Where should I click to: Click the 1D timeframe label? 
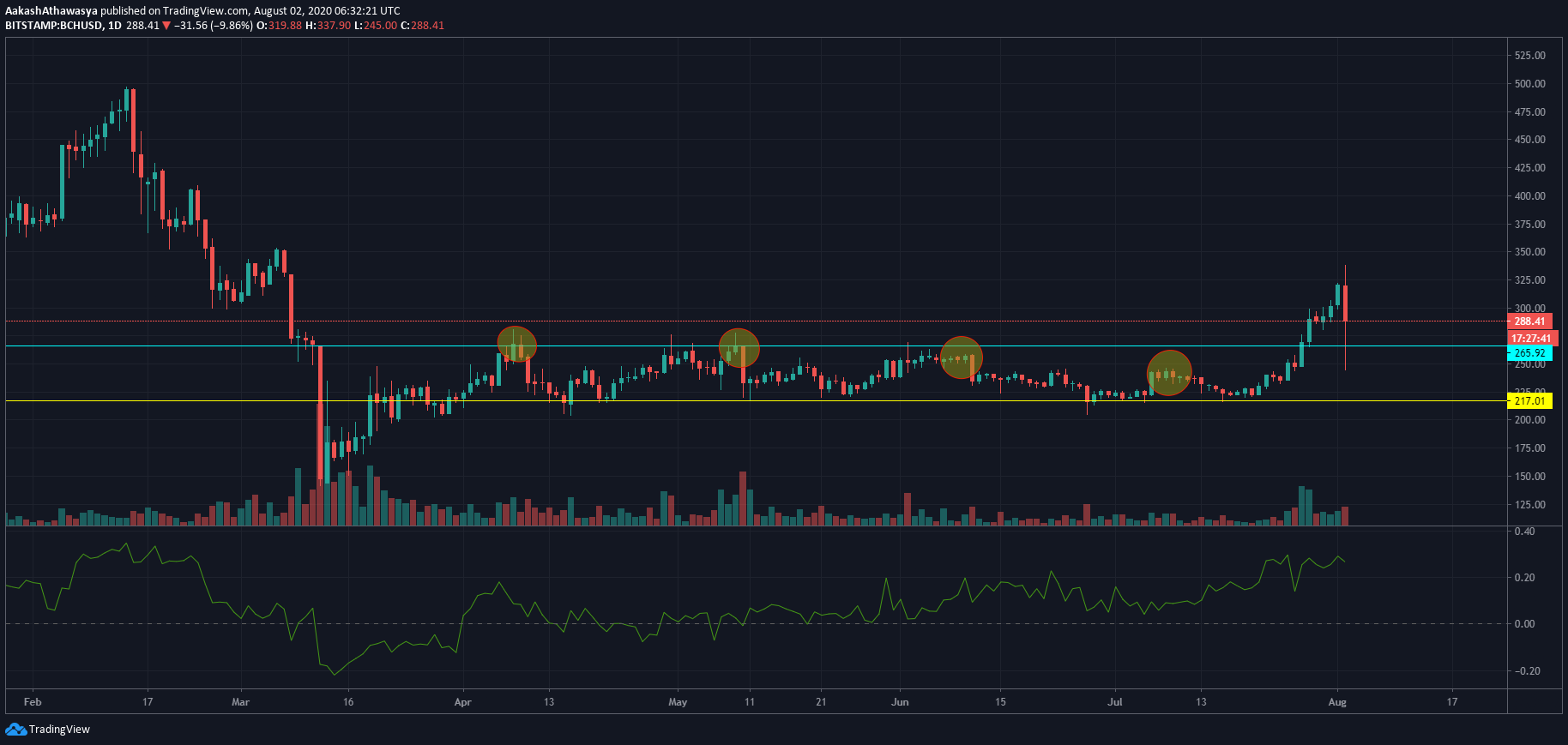[x=115, y=26]
